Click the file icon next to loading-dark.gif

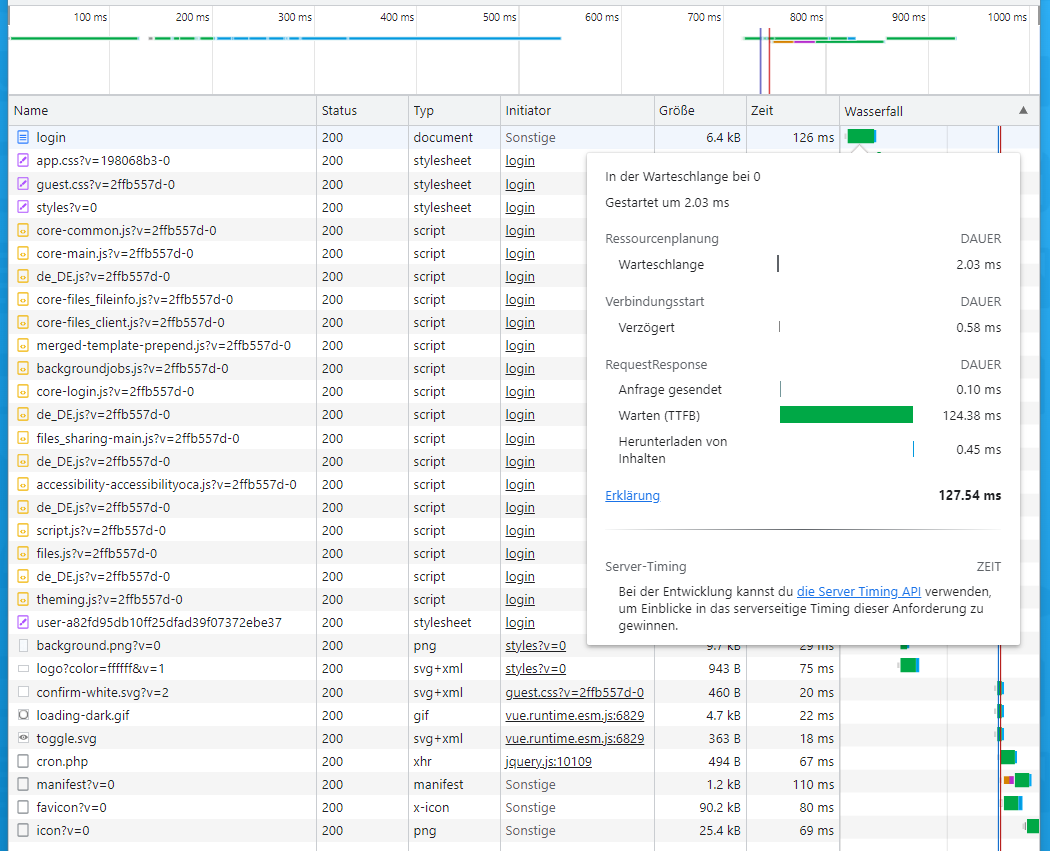[23, 715]
